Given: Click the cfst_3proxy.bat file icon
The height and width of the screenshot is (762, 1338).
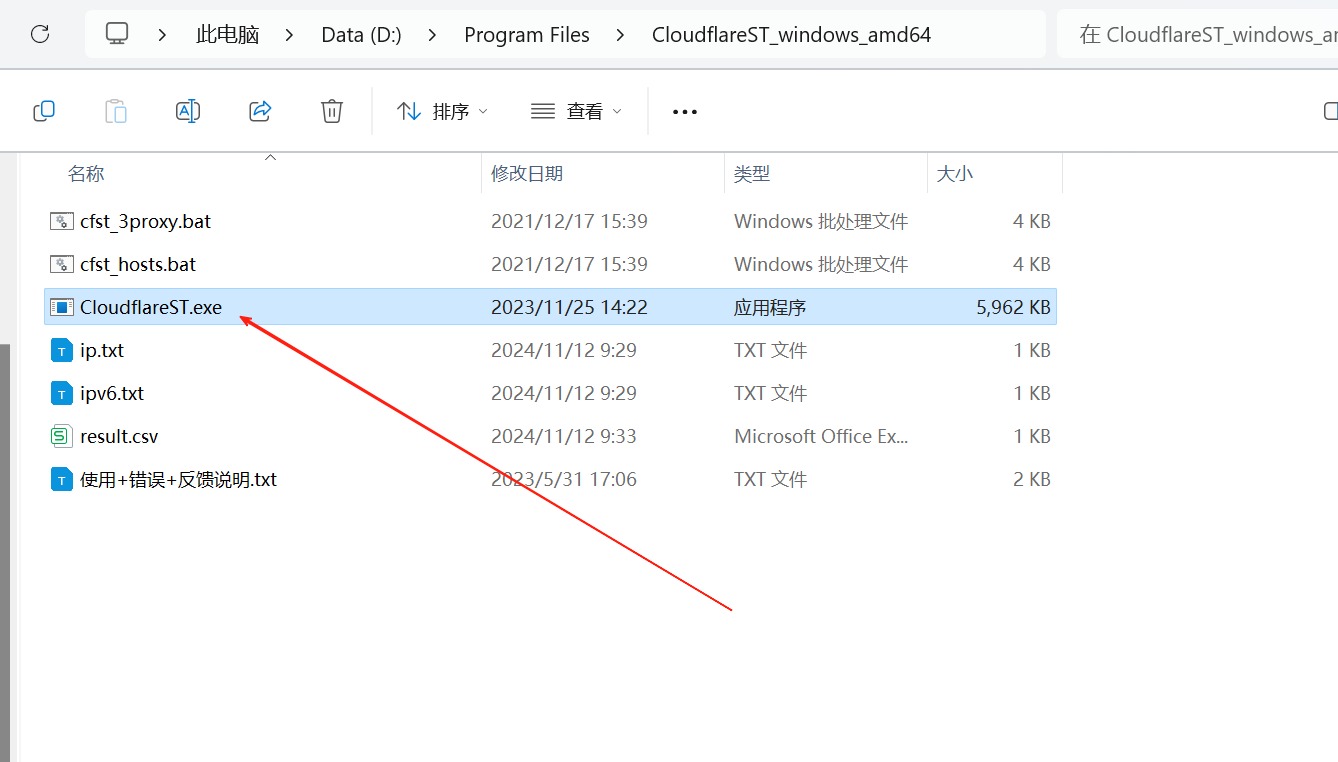Looking at the screenshot, I should coord(62,221).
